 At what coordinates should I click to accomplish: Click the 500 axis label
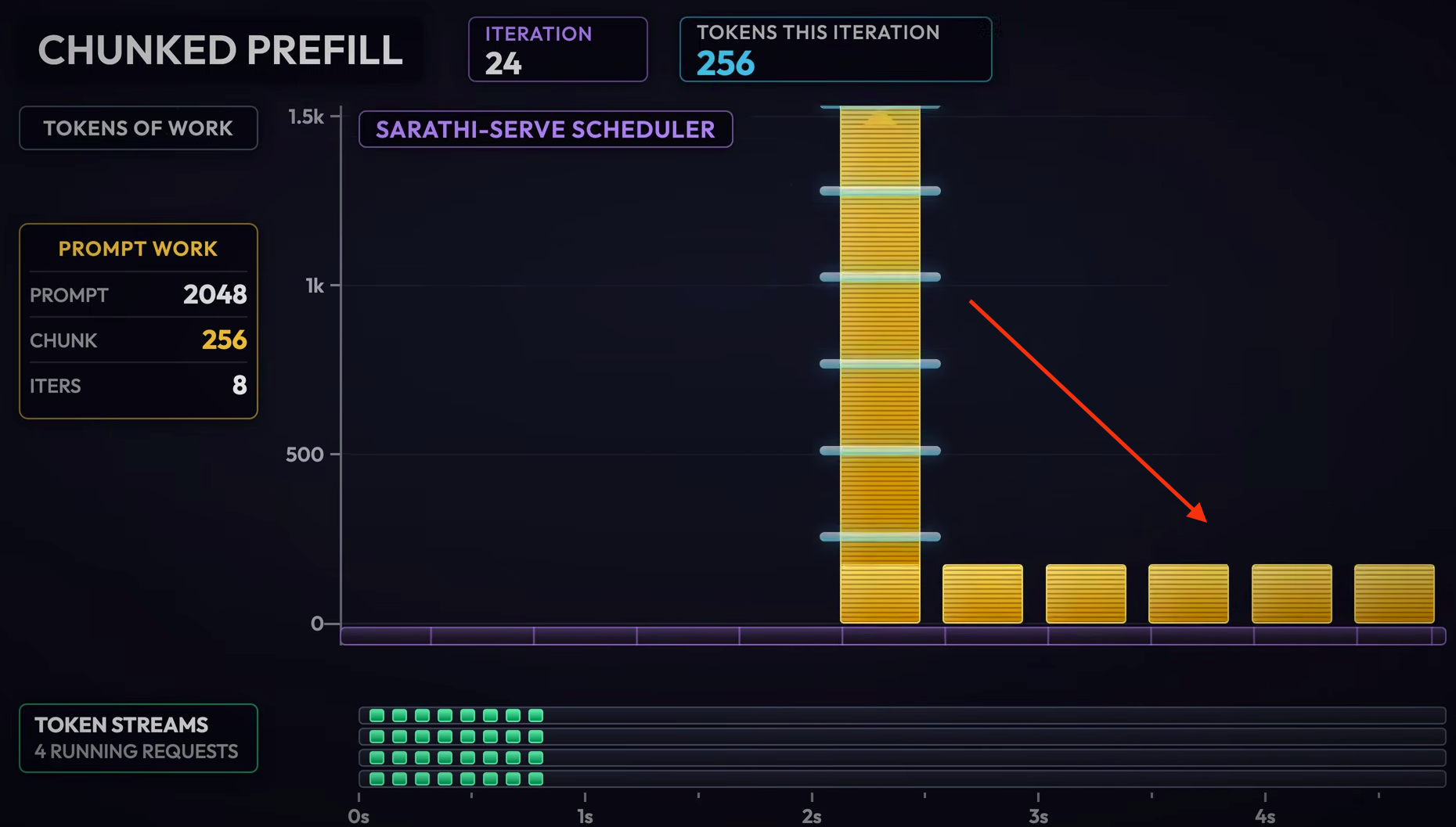click(x=305, y=455)
